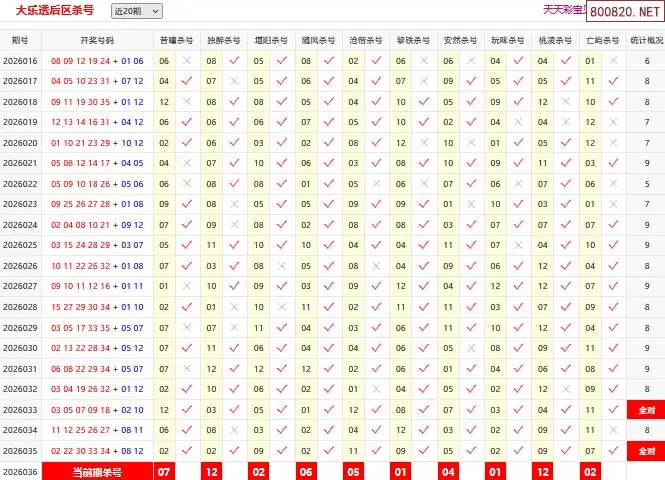Select issue number 2026036 in the bottom row
This screenshot has height=480, width=665.
[20, 471]
